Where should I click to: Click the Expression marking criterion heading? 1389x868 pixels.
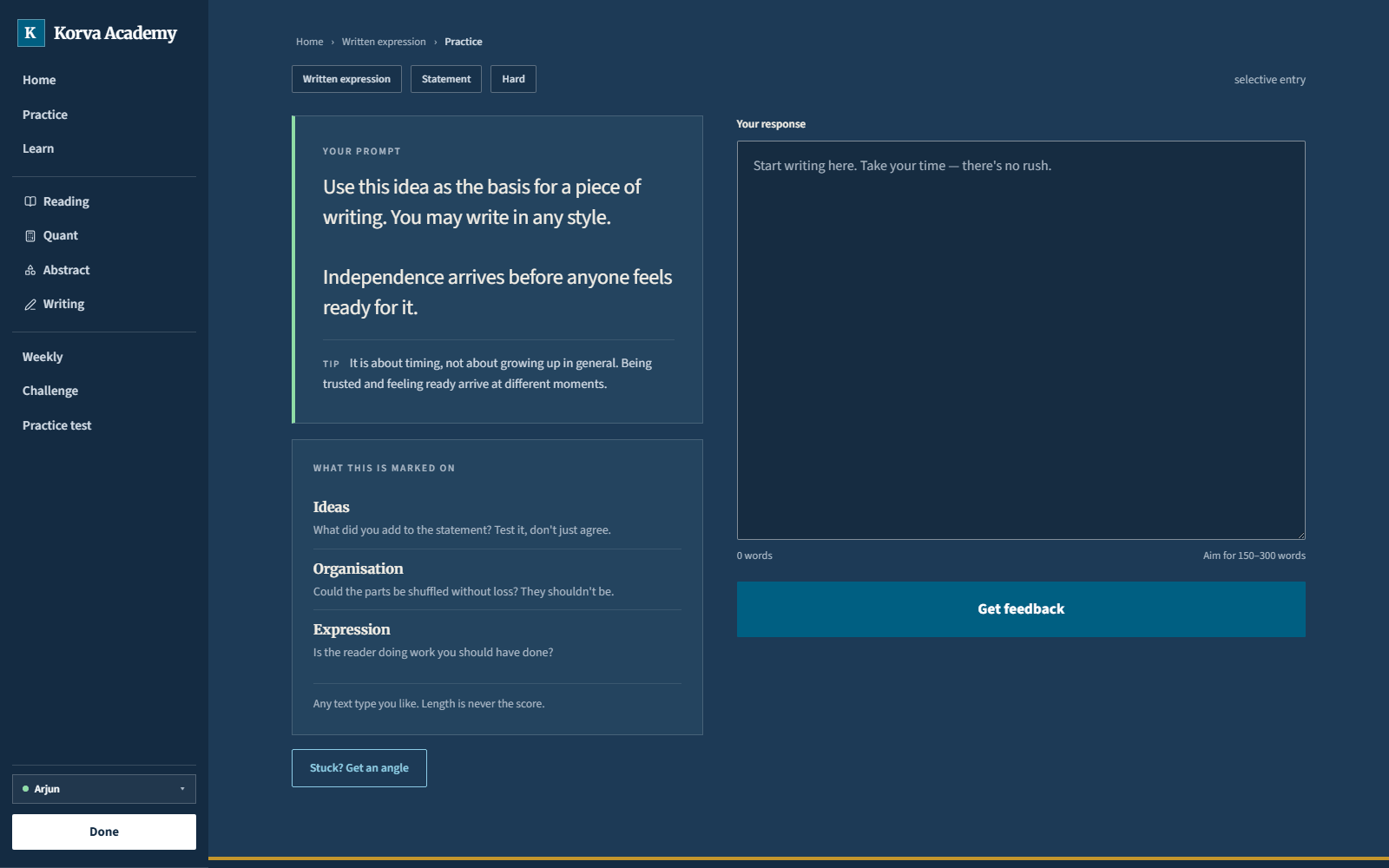pos(352,629)
